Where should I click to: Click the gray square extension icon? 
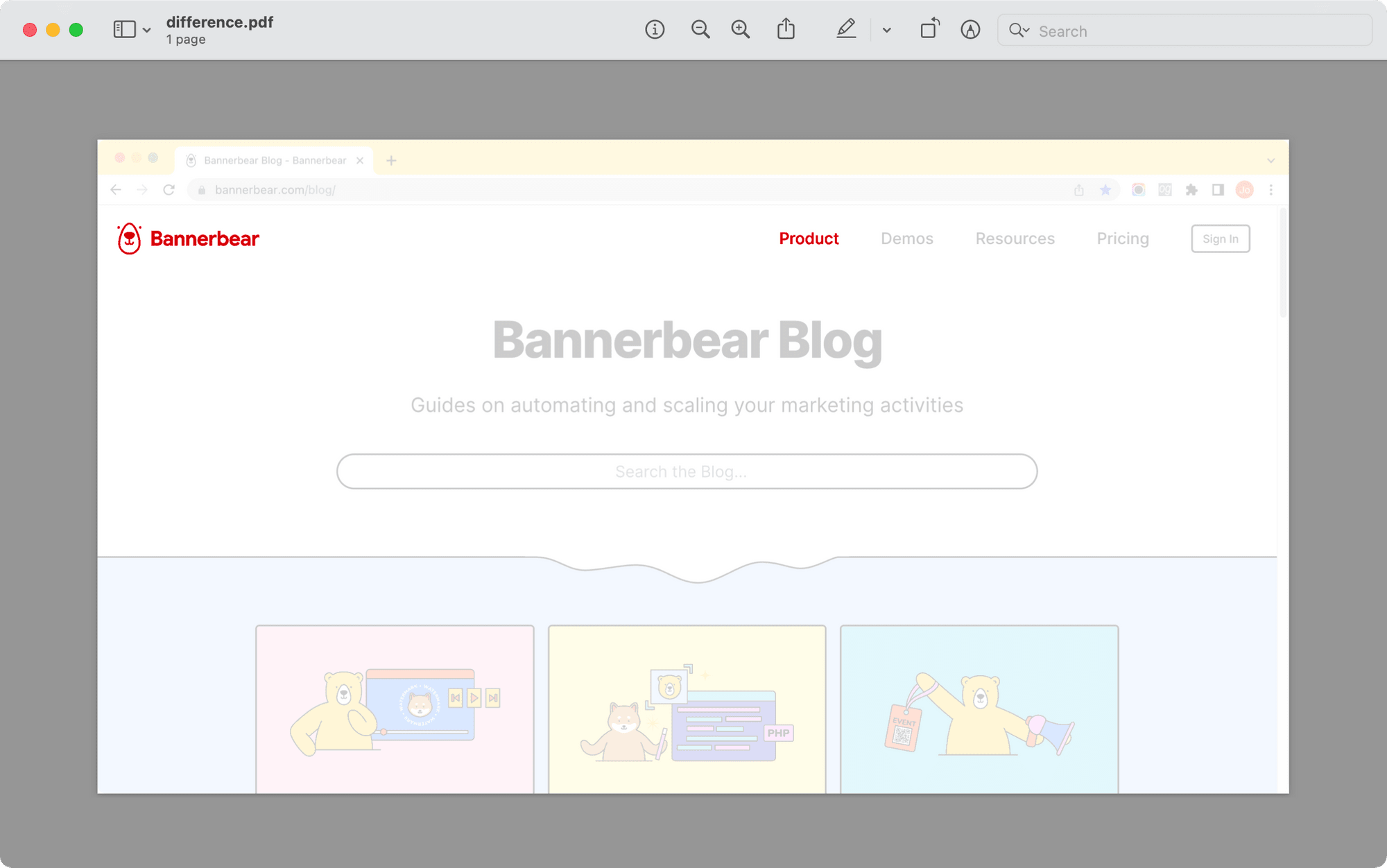click(x=1165, y=190)
